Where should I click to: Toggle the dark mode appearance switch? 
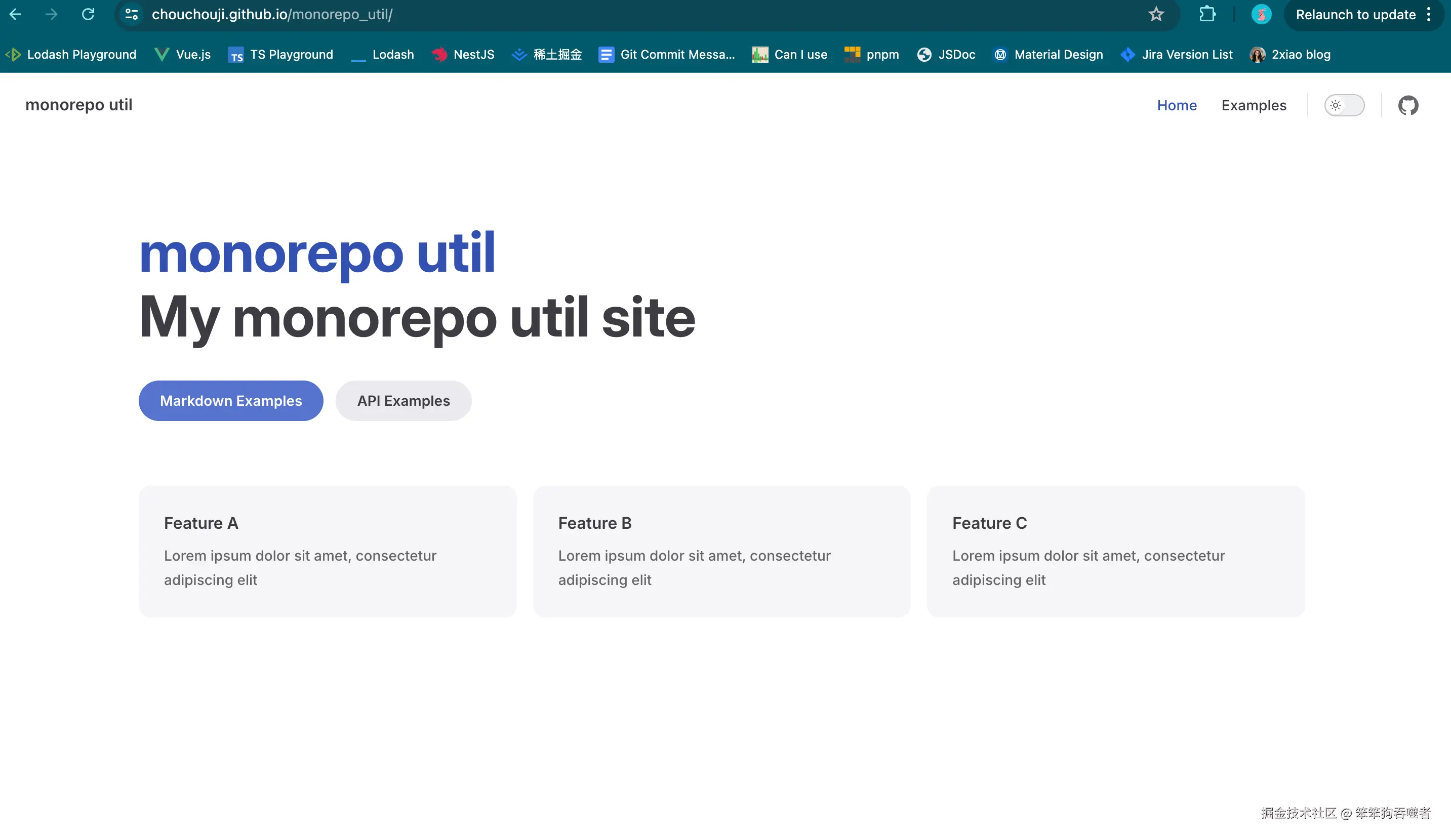[1344, 105]
